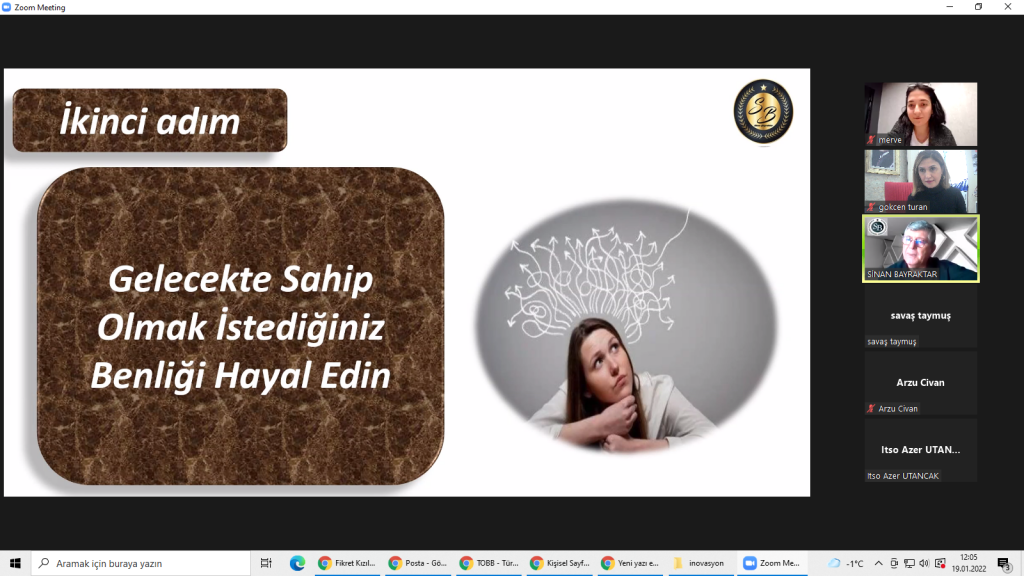Launch Microsoft Edge from the taskbar
The height and width of the screenshot is (576, 1024).
click(297, 563)
